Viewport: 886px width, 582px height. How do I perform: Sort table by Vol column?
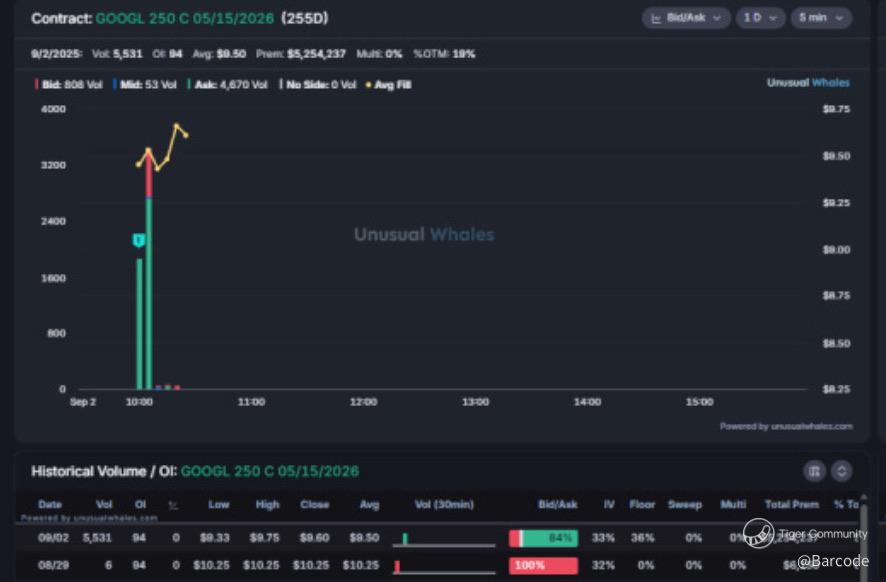(104, 504)
